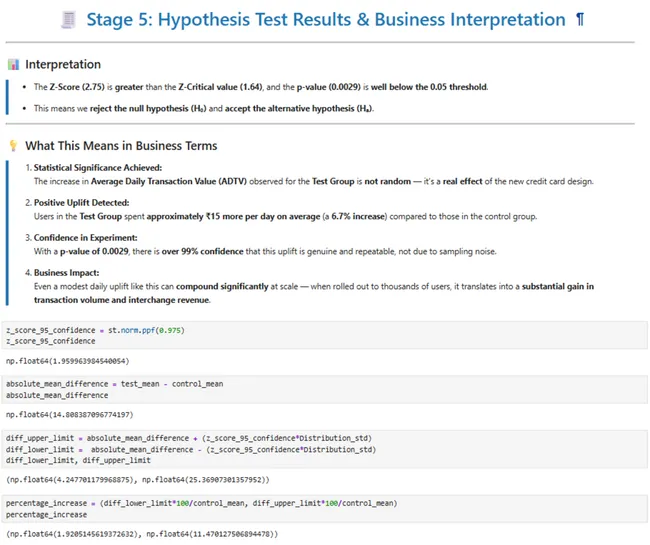The height and width of the screenshot is (545, 650).
Task: Click output np.float64(14.808387096774197)
Action: [70, 414]
